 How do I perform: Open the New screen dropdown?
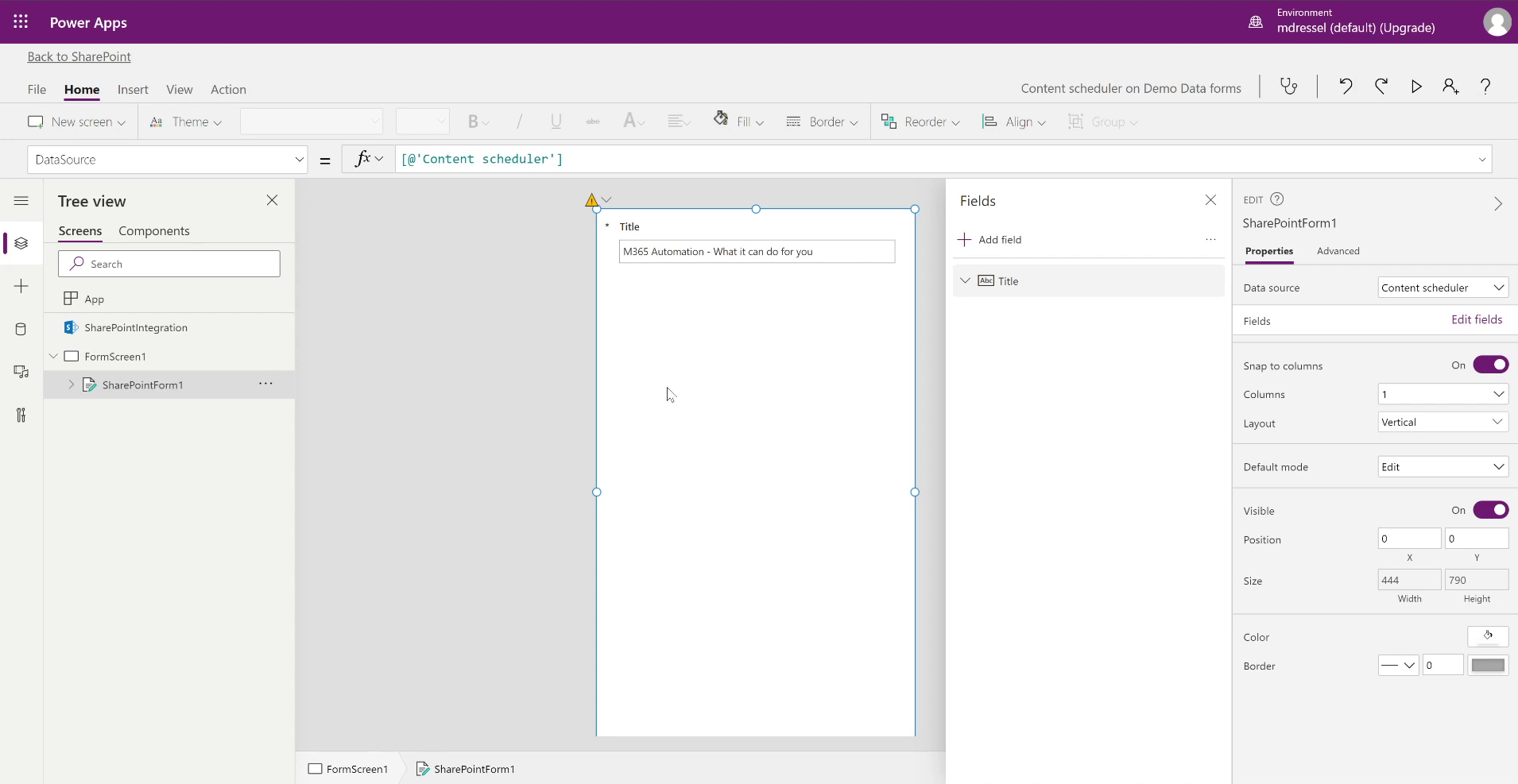(x=76, y=122)
